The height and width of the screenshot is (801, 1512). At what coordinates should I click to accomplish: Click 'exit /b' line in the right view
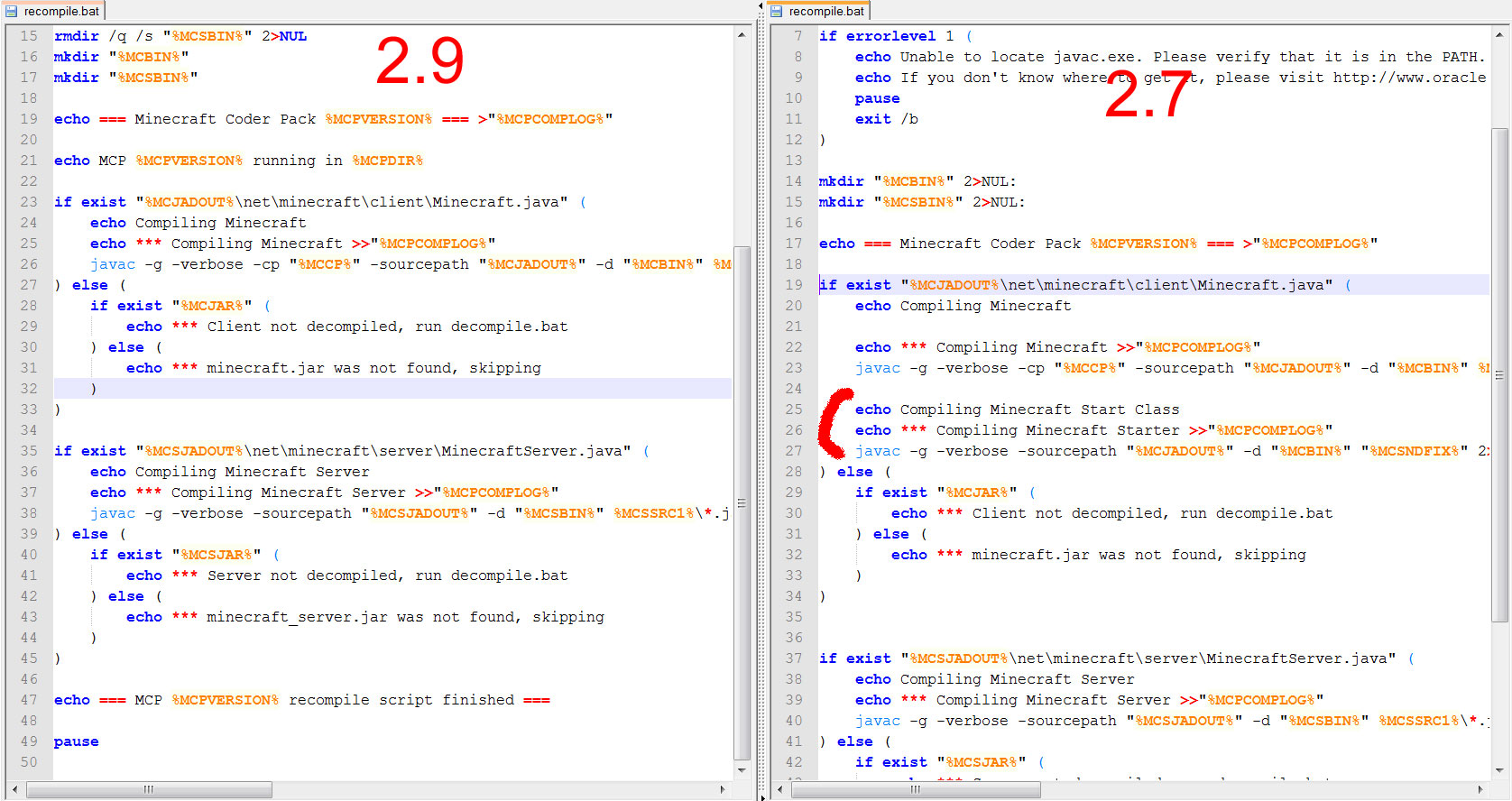click(x=887, y=119)
